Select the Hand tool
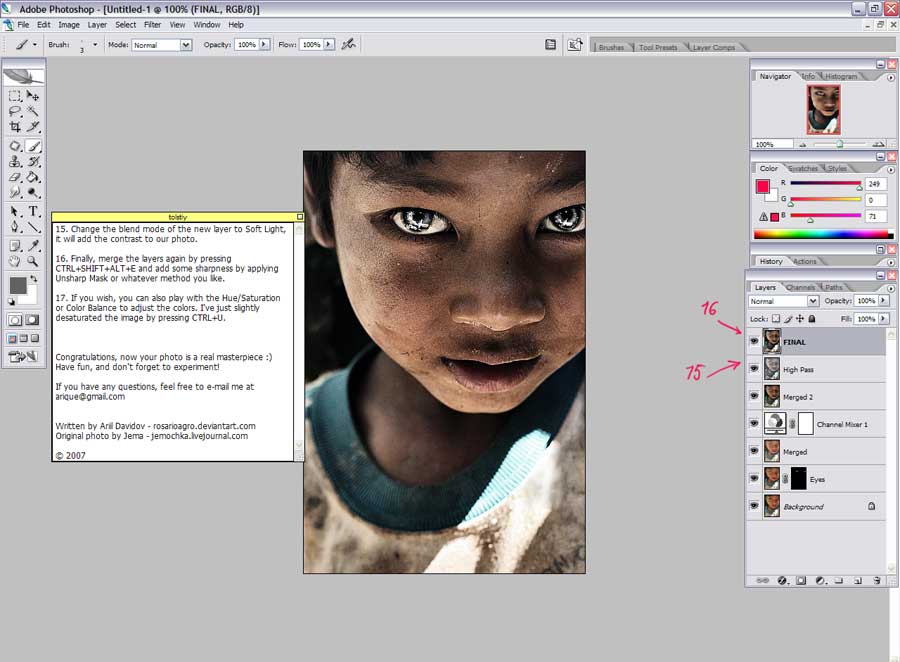The width and height of the screenshot is (900, 662). click(15, 262)
